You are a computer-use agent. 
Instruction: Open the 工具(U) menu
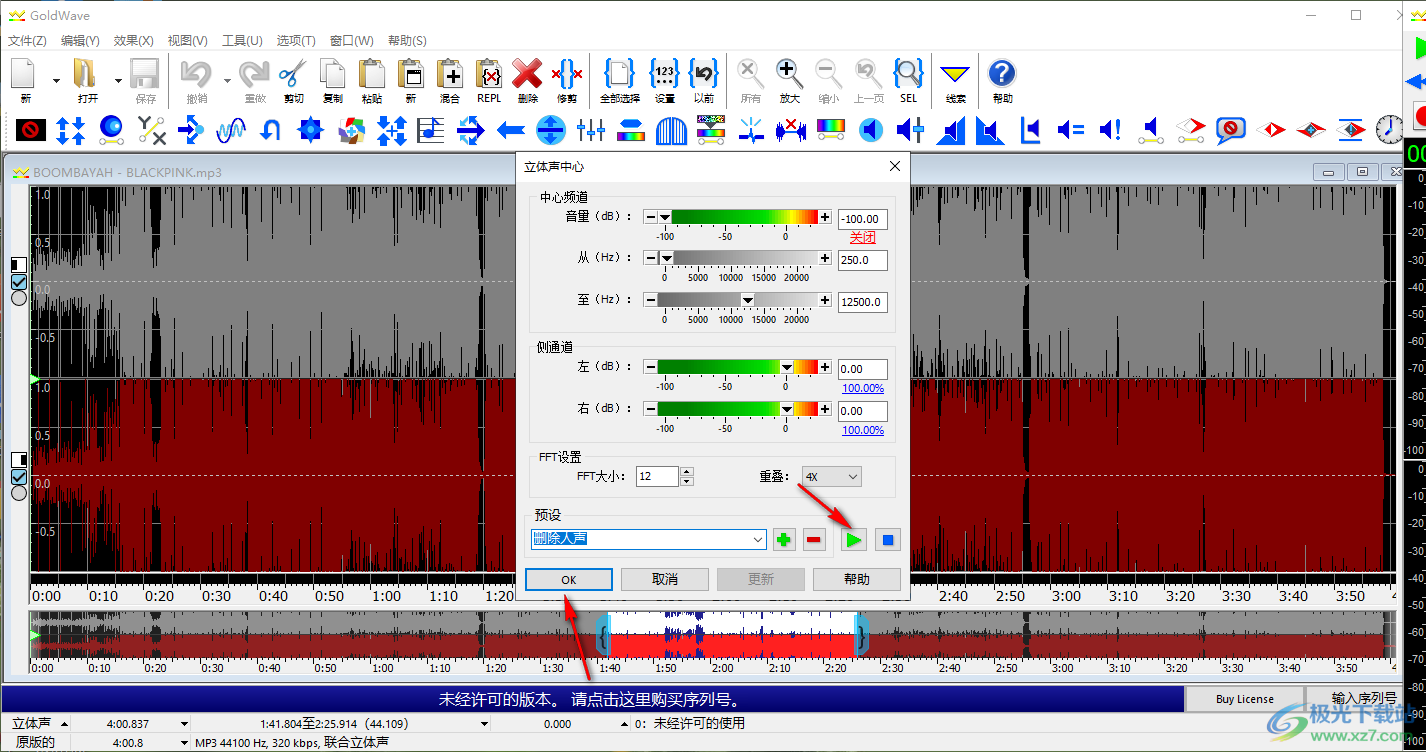(241, 41)
